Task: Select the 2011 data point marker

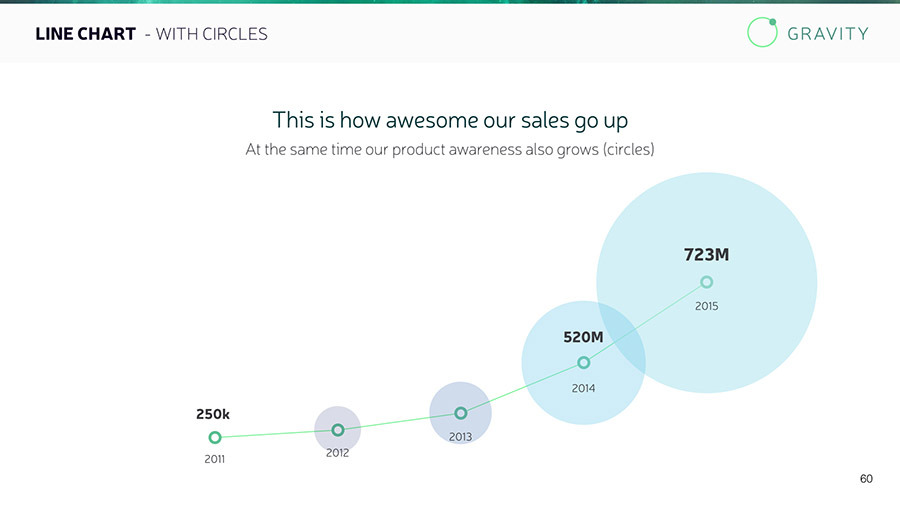Action: pyautogui.click(x=215, y=437)
